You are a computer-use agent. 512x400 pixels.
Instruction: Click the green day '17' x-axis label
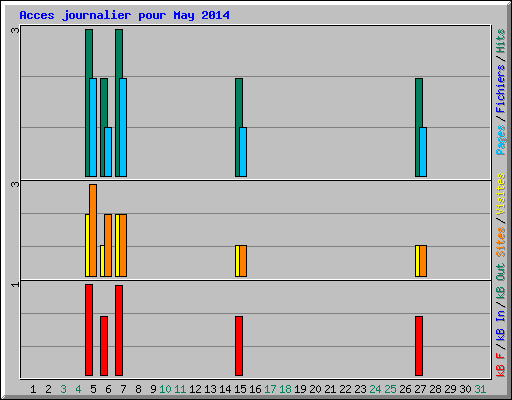[270, 389]
